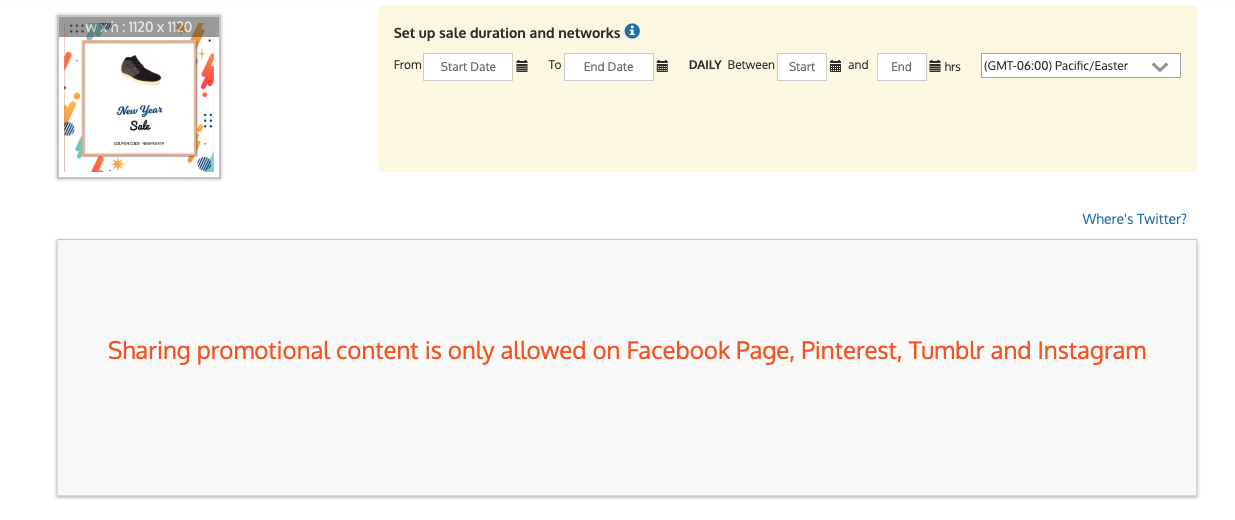Open the (GMT-06:00) Pacific/Easter timezone selector

pyautogui.click(x=1081, y=66)
